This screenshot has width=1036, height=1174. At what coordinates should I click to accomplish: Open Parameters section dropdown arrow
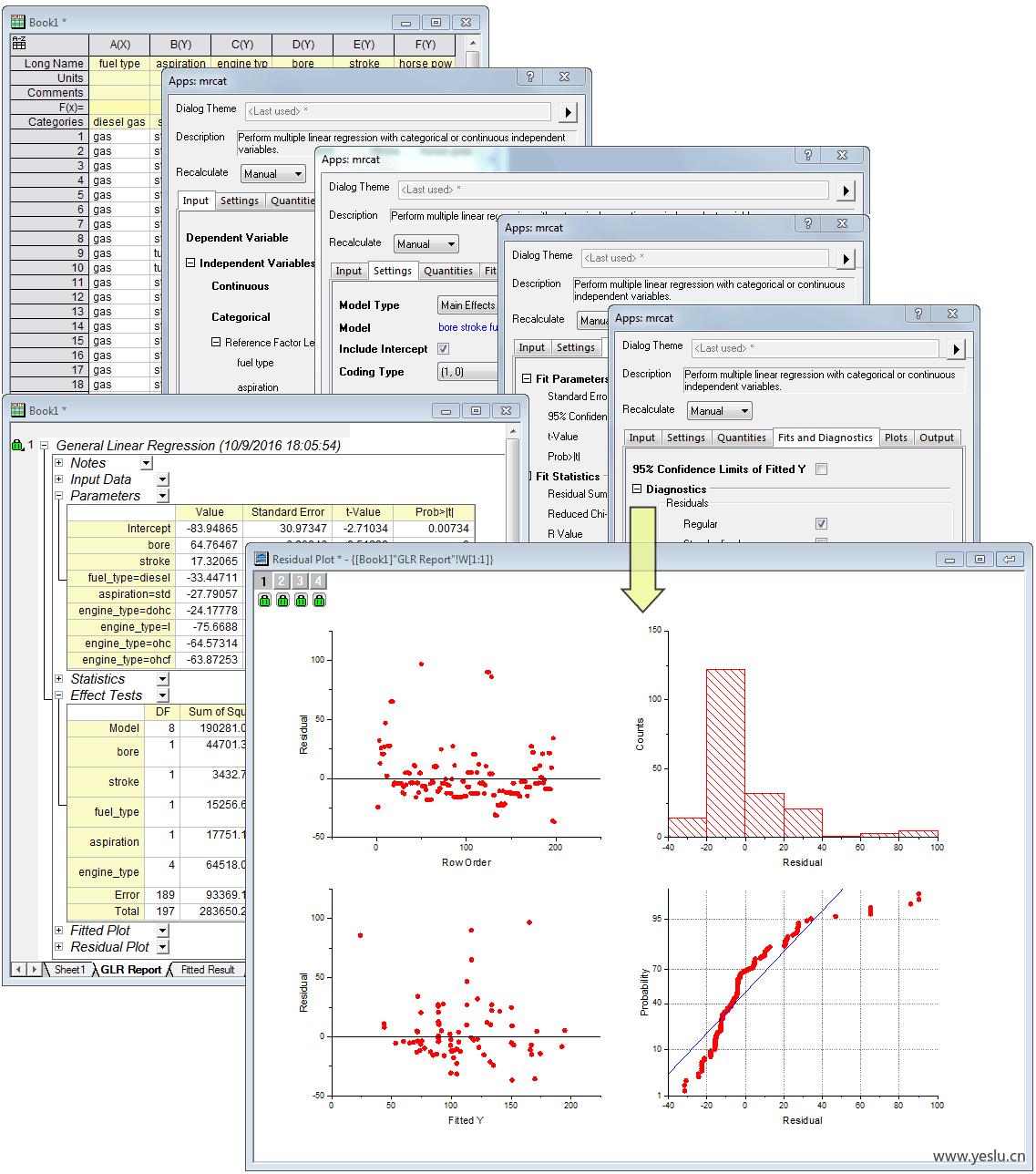[x=163, y=496]
